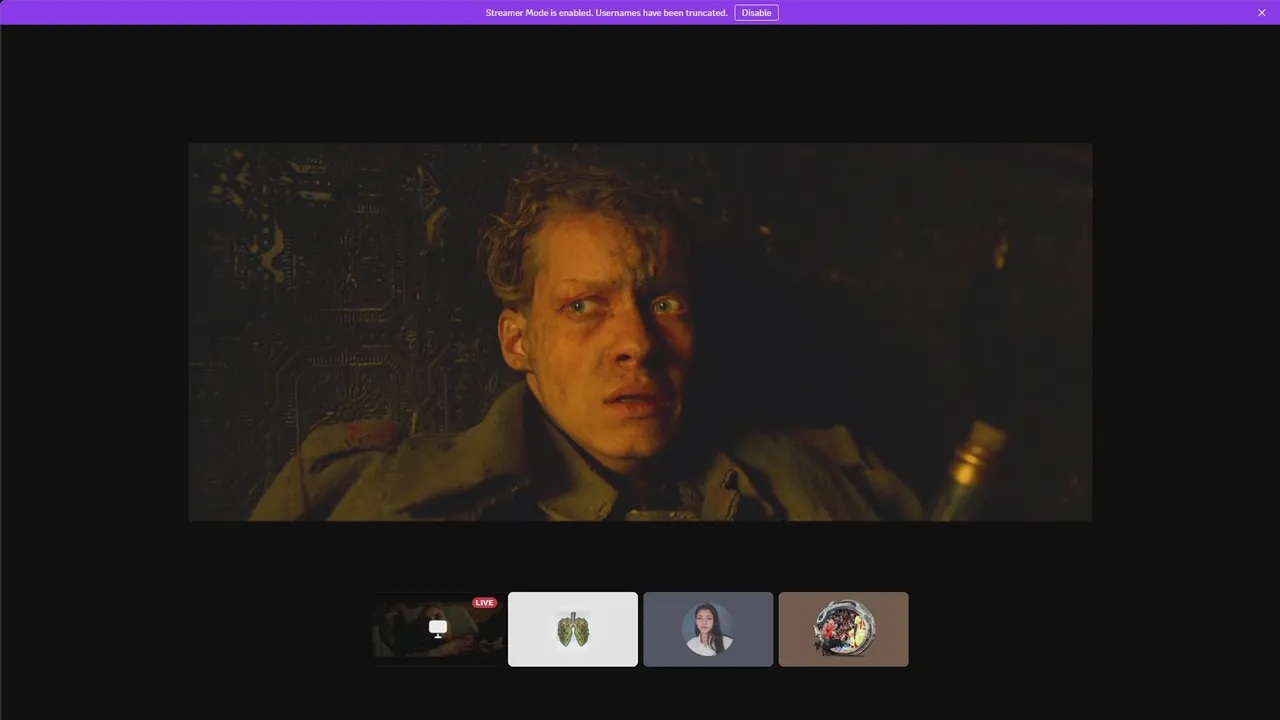Dismiss the Streamer Mode banner
Viewport: 1280px width, 720px height.
pyautogui.click(x=1262, y=13)
